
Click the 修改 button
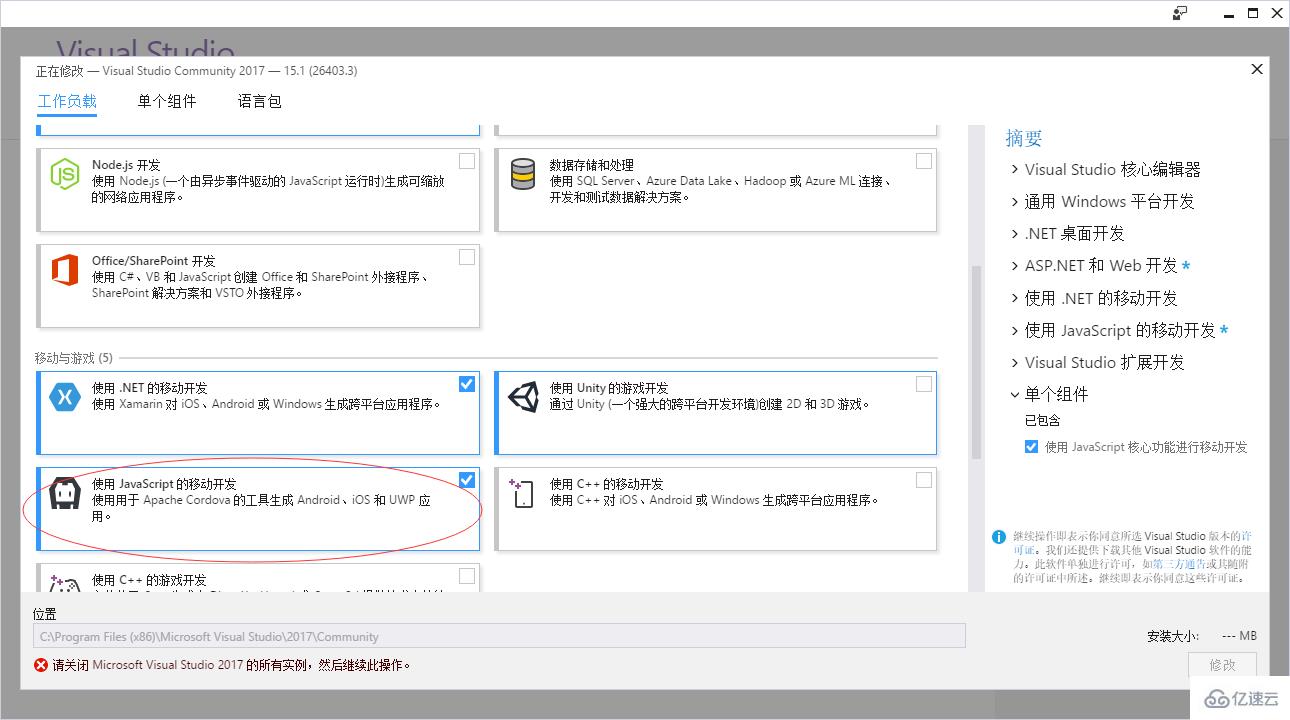pos(1222,665)
